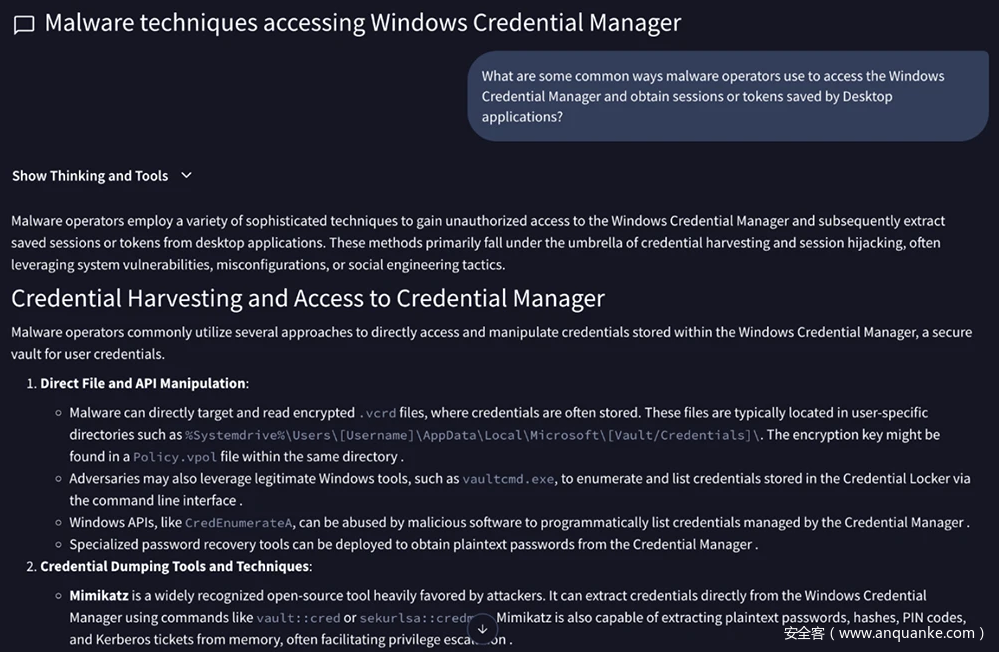This screenshot has width=1000, height=652.
Task: Click the bold Mimikatz term
Action: (x=98, y=596)
